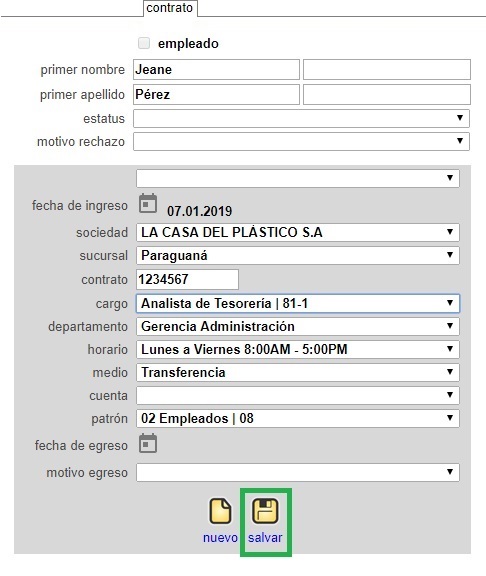Click the nuevo link text
Viewport: 486px width, 576px height.
pos(220,538)
